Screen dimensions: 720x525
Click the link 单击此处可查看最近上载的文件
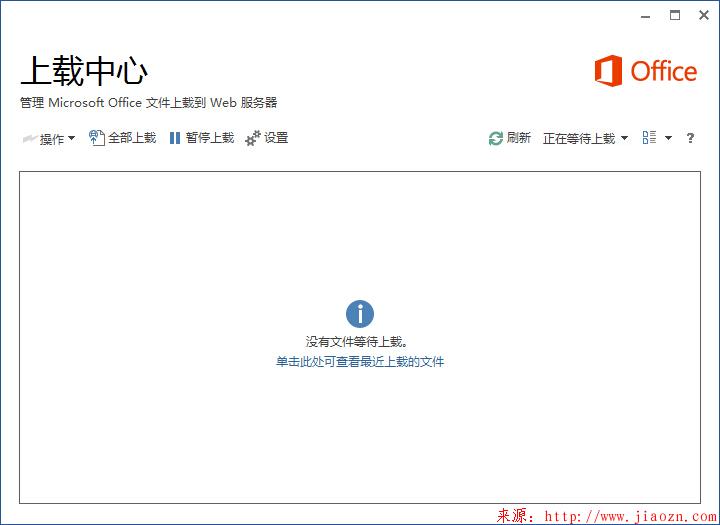pyautogui.click(x=360, y=362)
